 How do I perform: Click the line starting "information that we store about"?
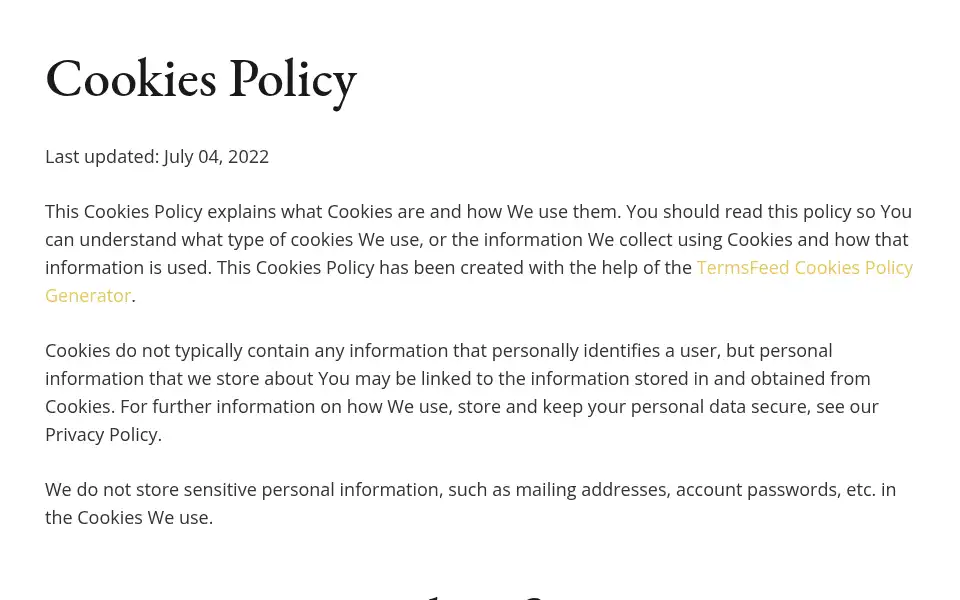point(458,378)
